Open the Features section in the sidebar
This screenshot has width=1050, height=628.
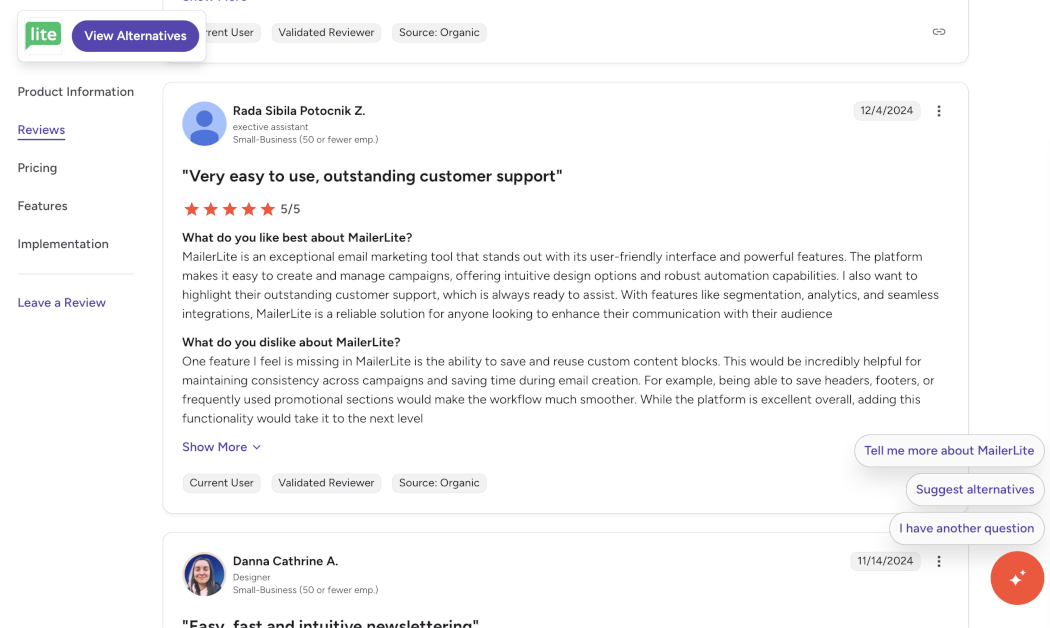click(x=42, y=205)
